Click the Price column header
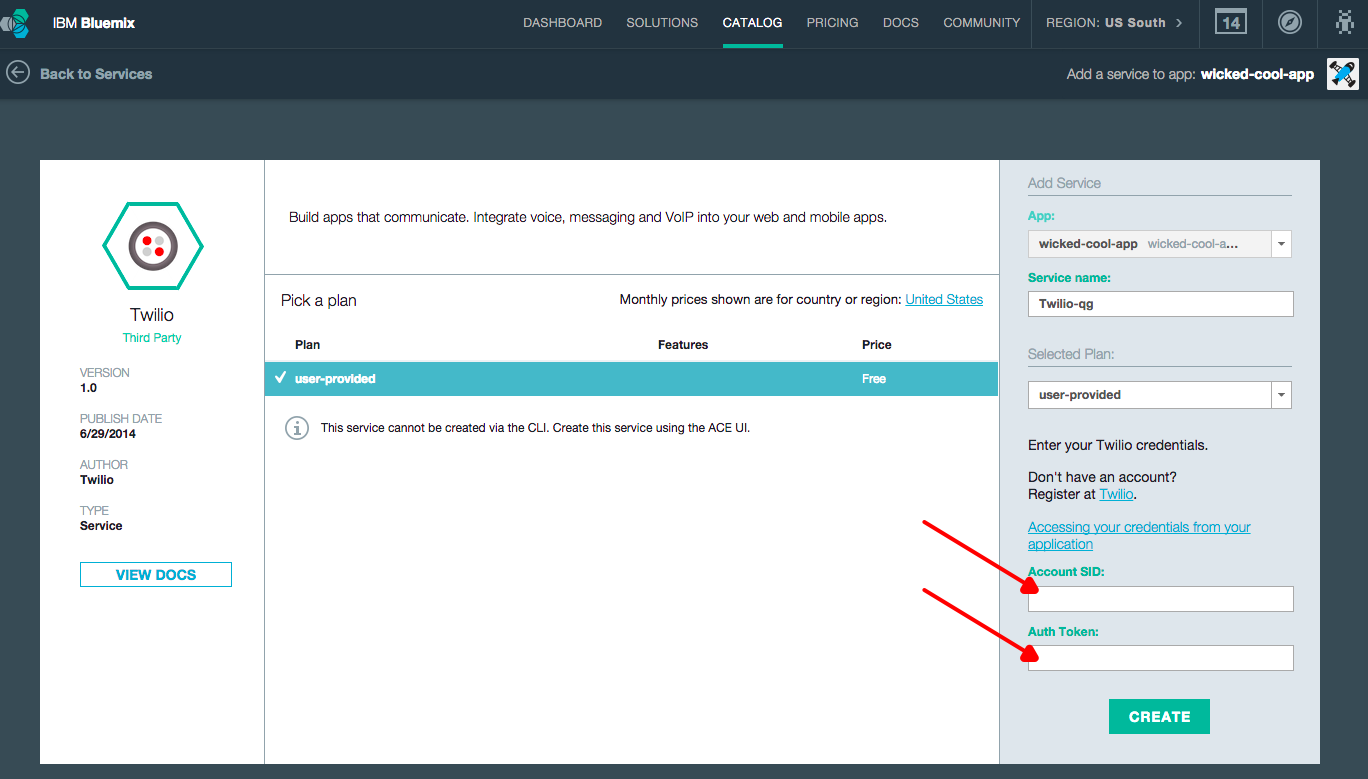The image size is (1368, 779). tap(877, 345)
